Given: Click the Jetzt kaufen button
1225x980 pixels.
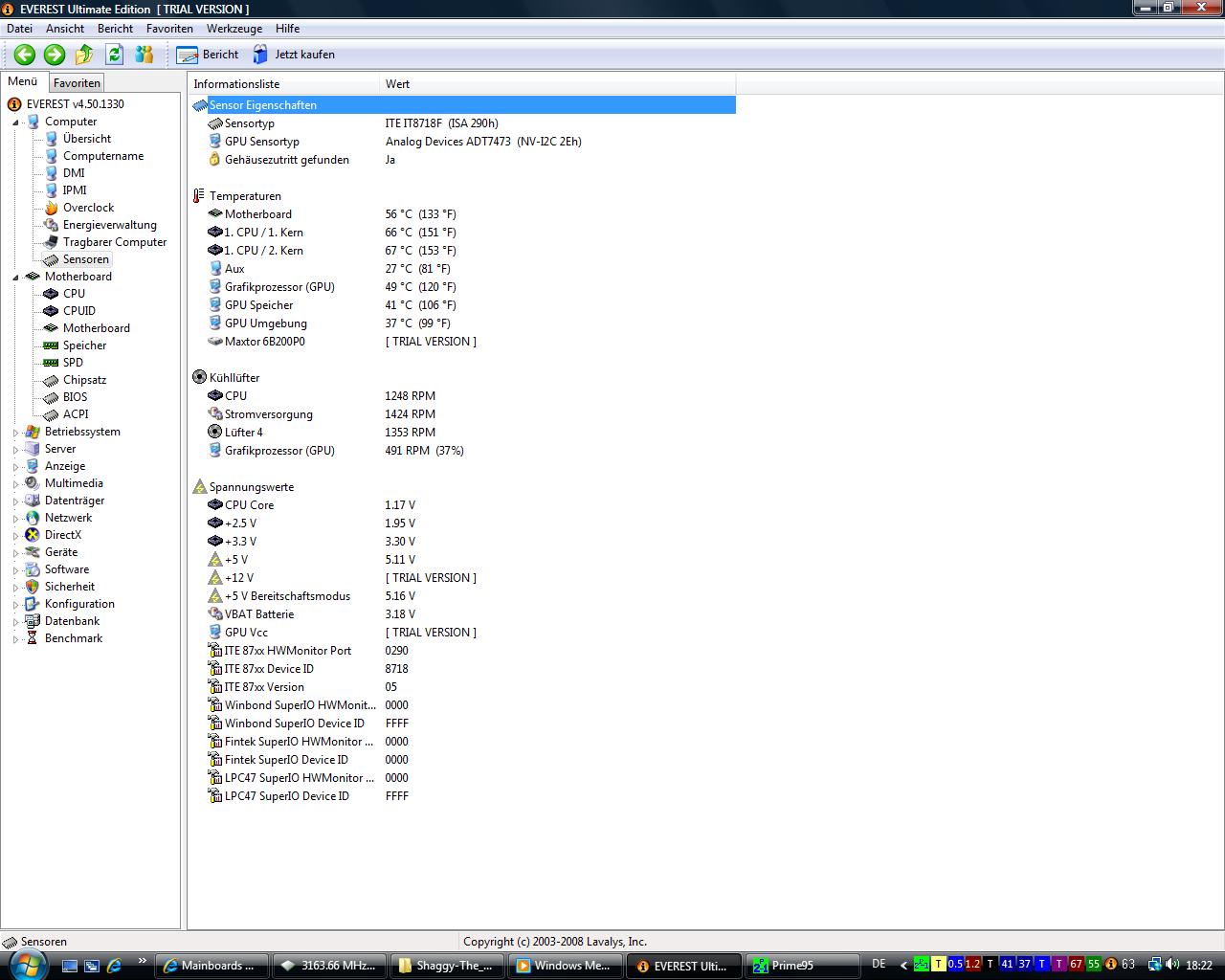Looking at the screenshot, I should (x=294, y=55).
